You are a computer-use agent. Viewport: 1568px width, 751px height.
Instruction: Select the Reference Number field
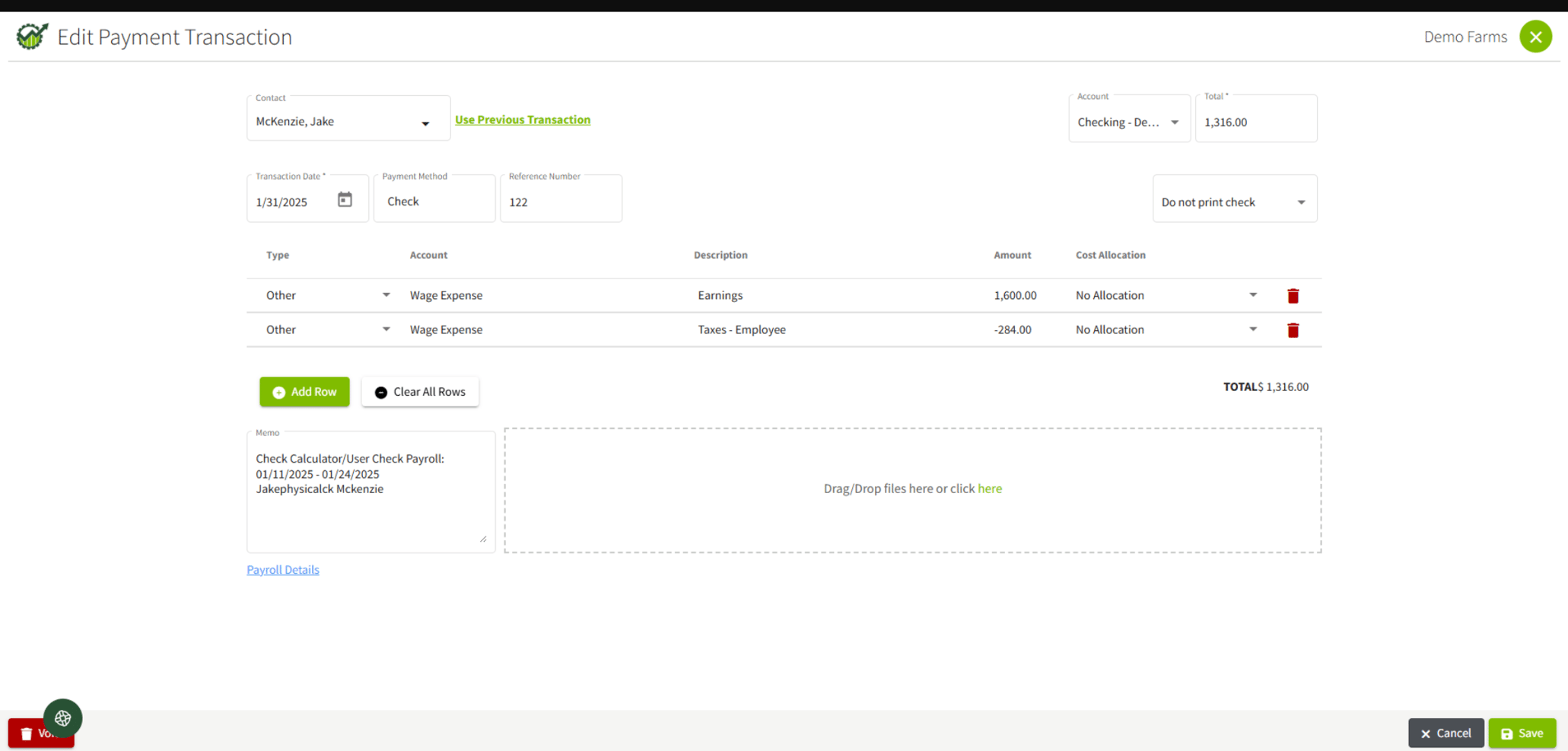561,202
